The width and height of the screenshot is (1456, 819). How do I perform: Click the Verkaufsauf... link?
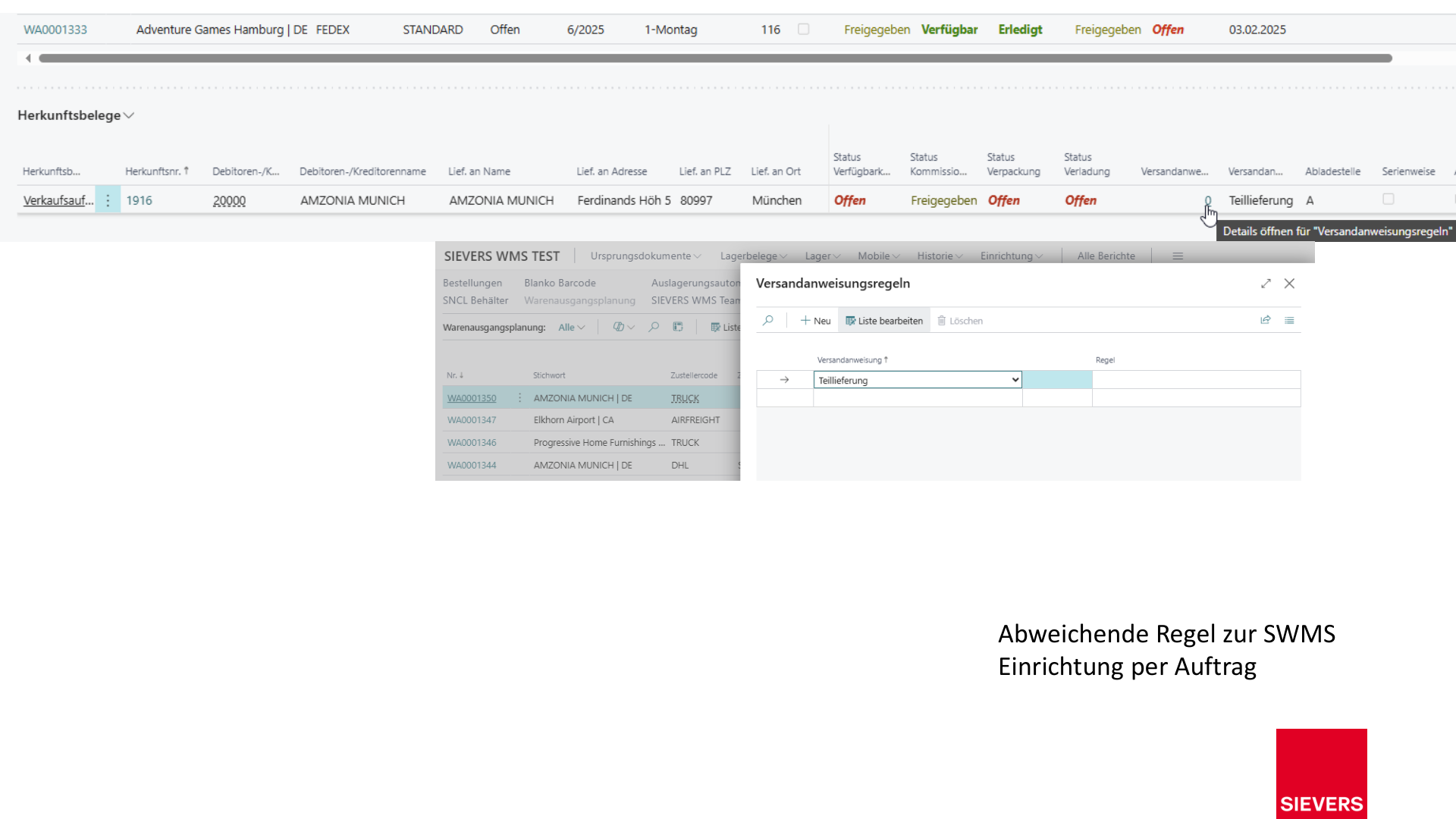click(58, 200)
